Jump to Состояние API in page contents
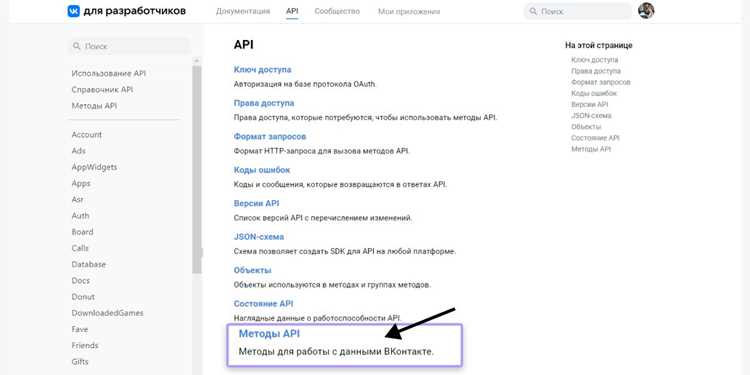This screenshot has width=750, height=375. click(596, 138)
